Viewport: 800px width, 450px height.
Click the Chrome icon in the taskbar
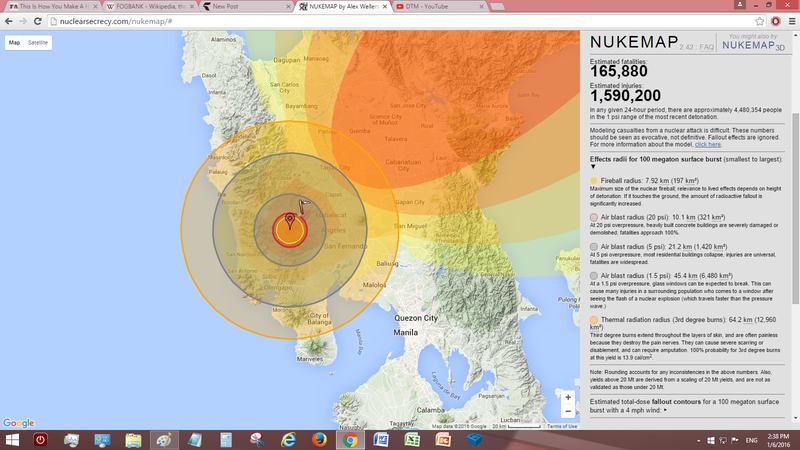350,440
